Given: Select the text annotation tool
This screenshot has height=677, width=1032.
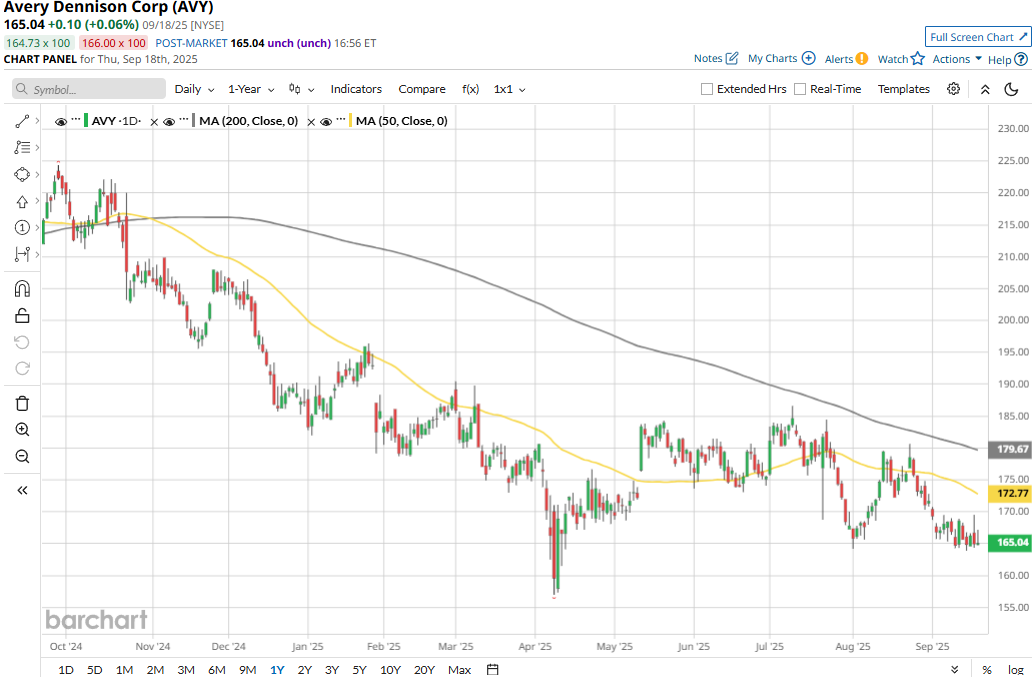Looking at the screenshot, I should pyautogui.click(x=22, y=147).
